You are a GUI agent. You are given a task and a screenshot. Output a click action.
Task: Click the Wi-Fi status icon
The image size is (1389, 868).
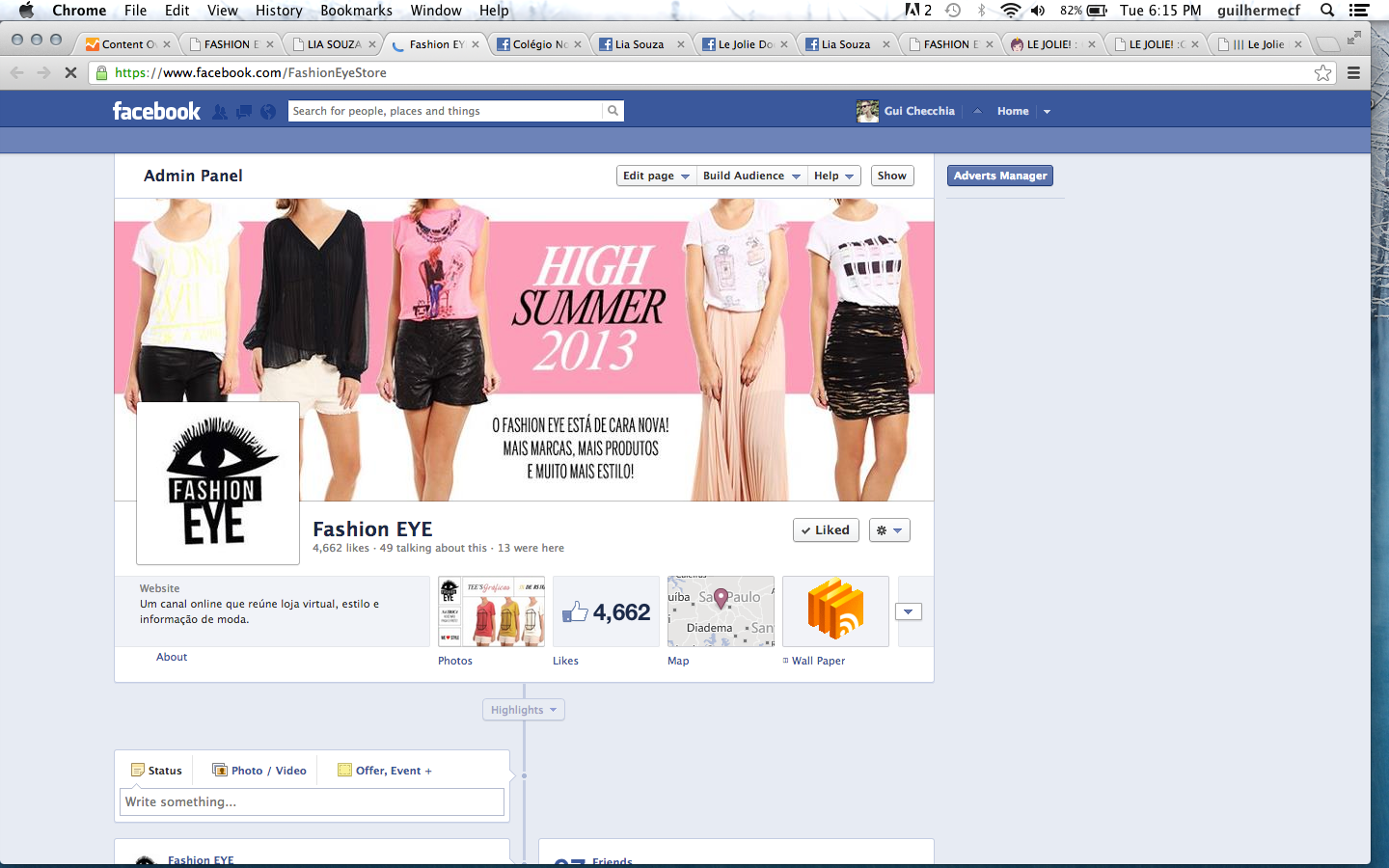(1010, 11)
